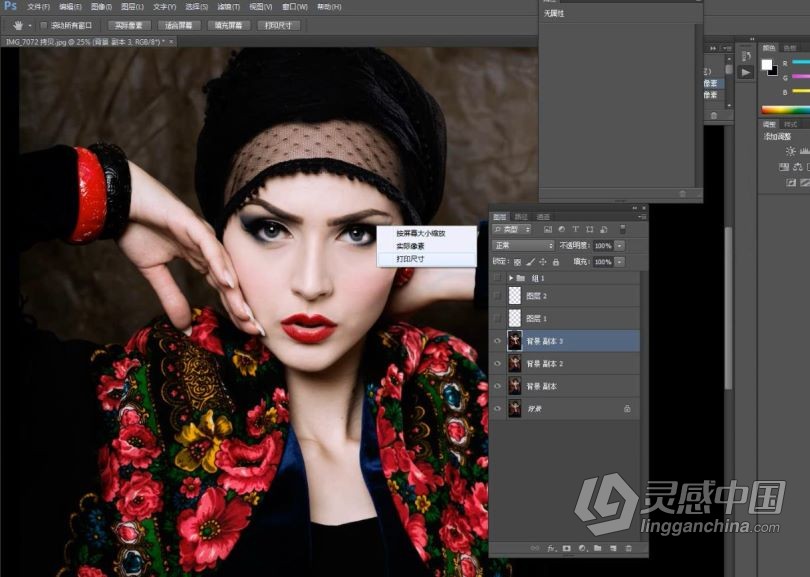Open the History panel icon in dock
The height and width of the screenshot is (577, 810).
[746, 55]
